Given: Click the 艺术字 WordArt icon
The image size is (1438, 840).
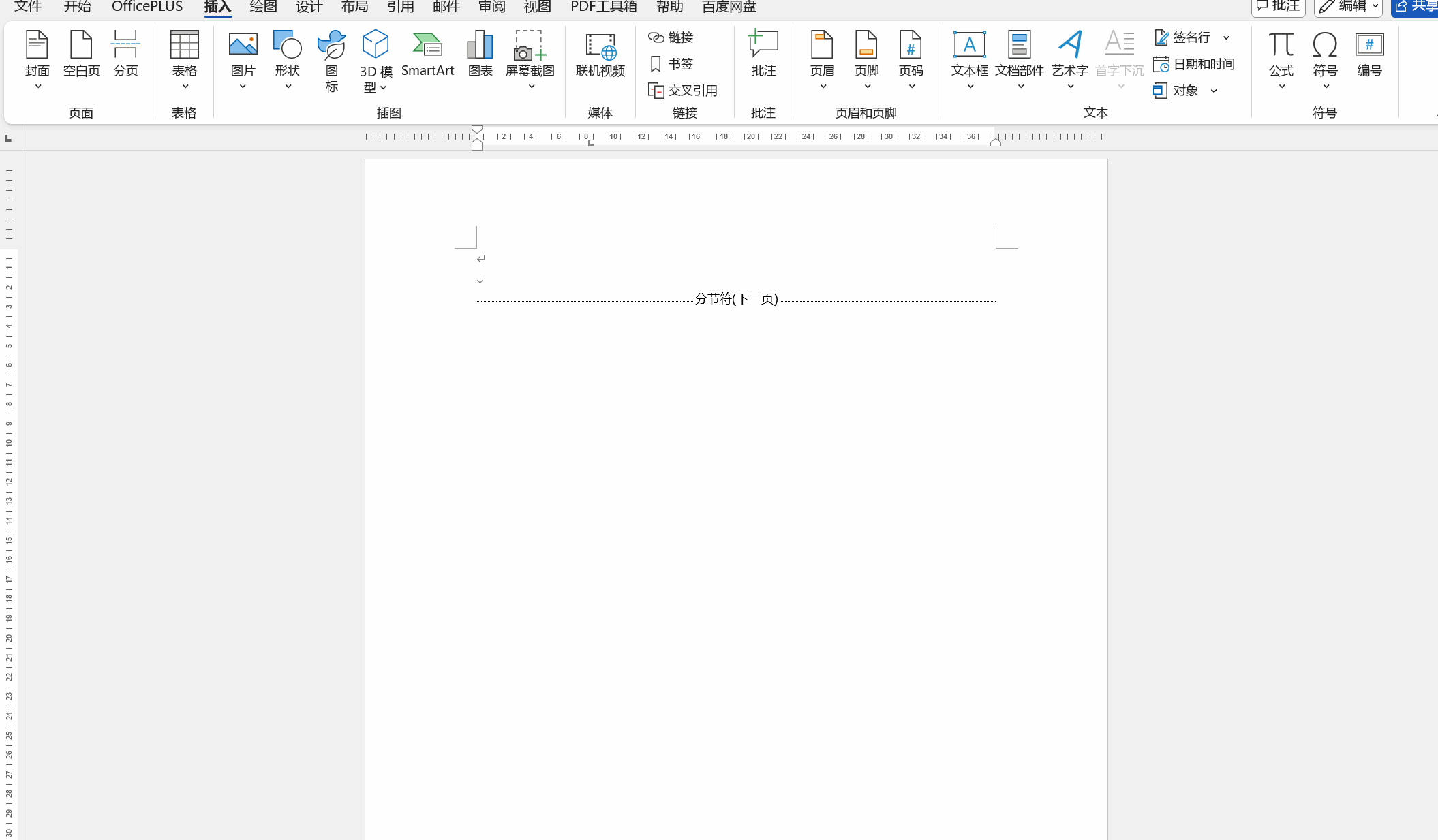Looking at the screenshot, I should coord(1069,53).
